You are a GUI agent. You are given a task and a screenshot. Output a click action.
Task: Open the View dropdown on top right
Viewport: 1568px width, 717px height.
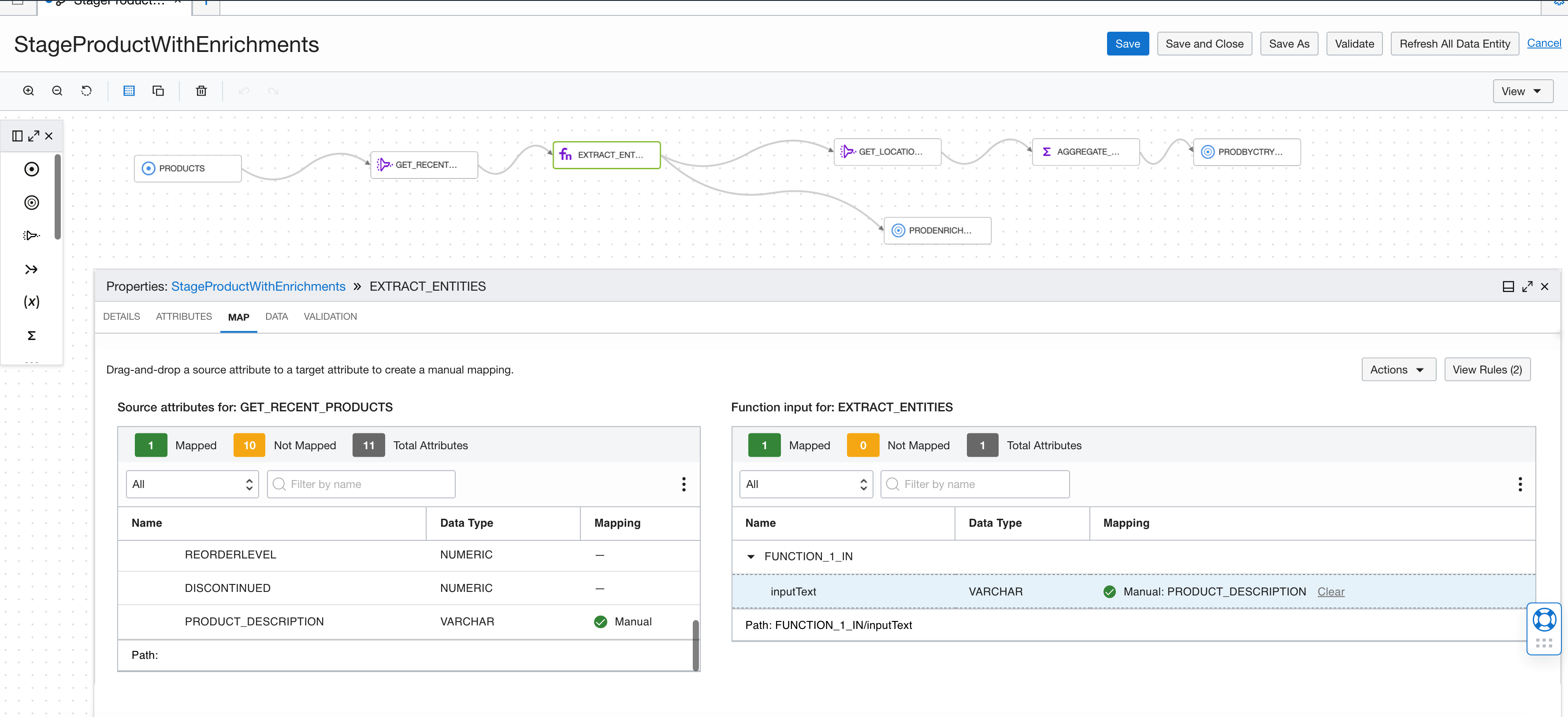pyautogui.click(x=1522, y=91)
